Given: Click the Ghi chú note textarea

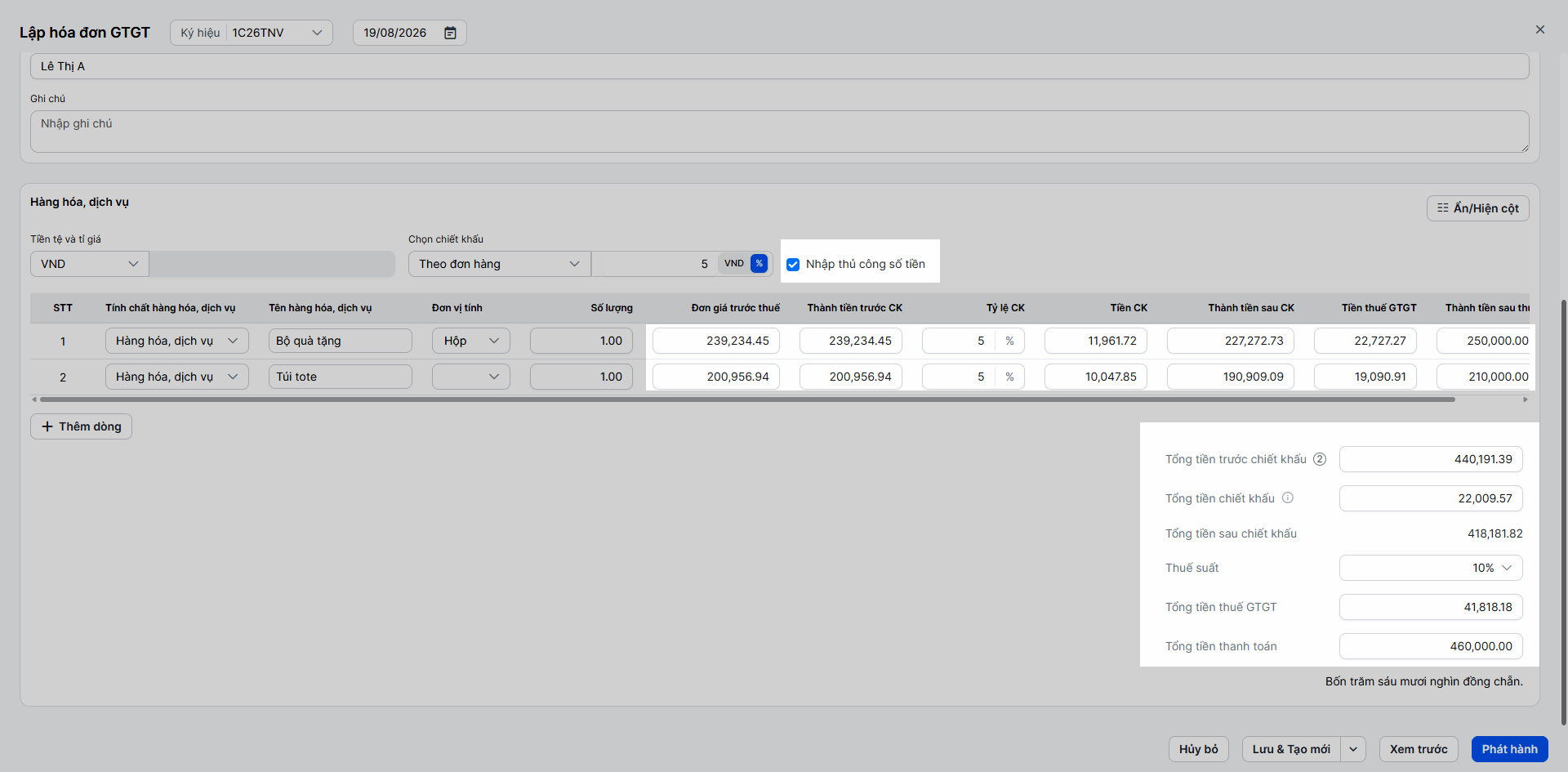Looking at the screenshot, I should pos(780,132).
